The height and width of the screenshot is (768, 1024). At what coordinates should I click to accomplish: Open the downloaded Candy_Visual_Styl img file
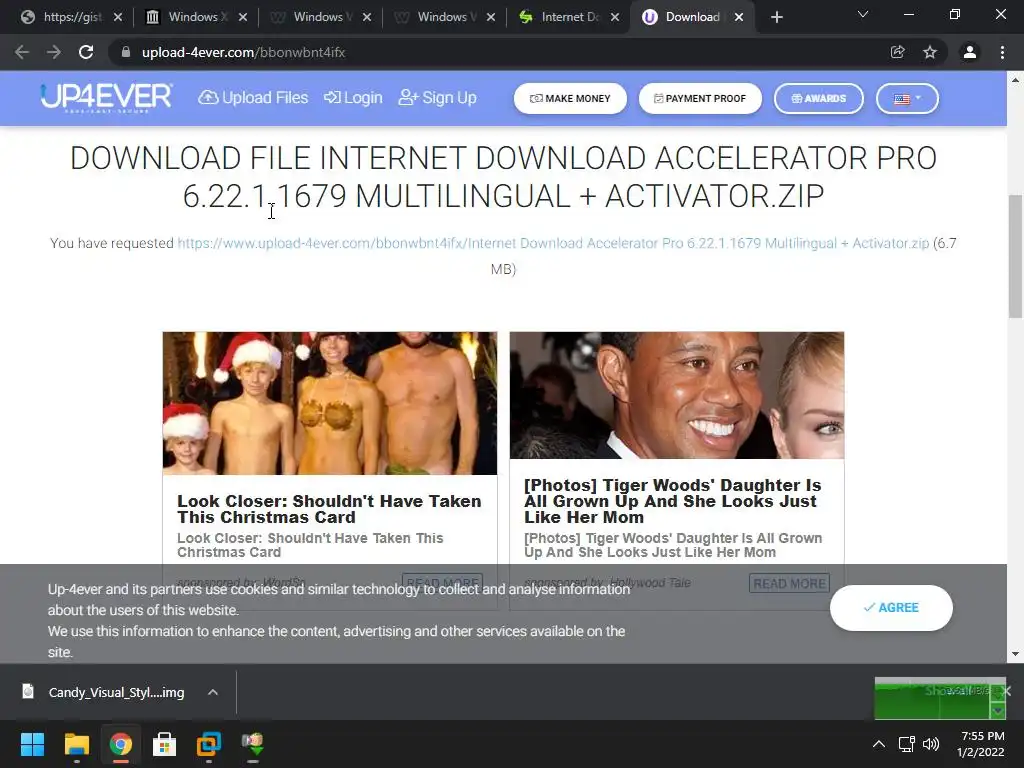click(x=104, y=692)
